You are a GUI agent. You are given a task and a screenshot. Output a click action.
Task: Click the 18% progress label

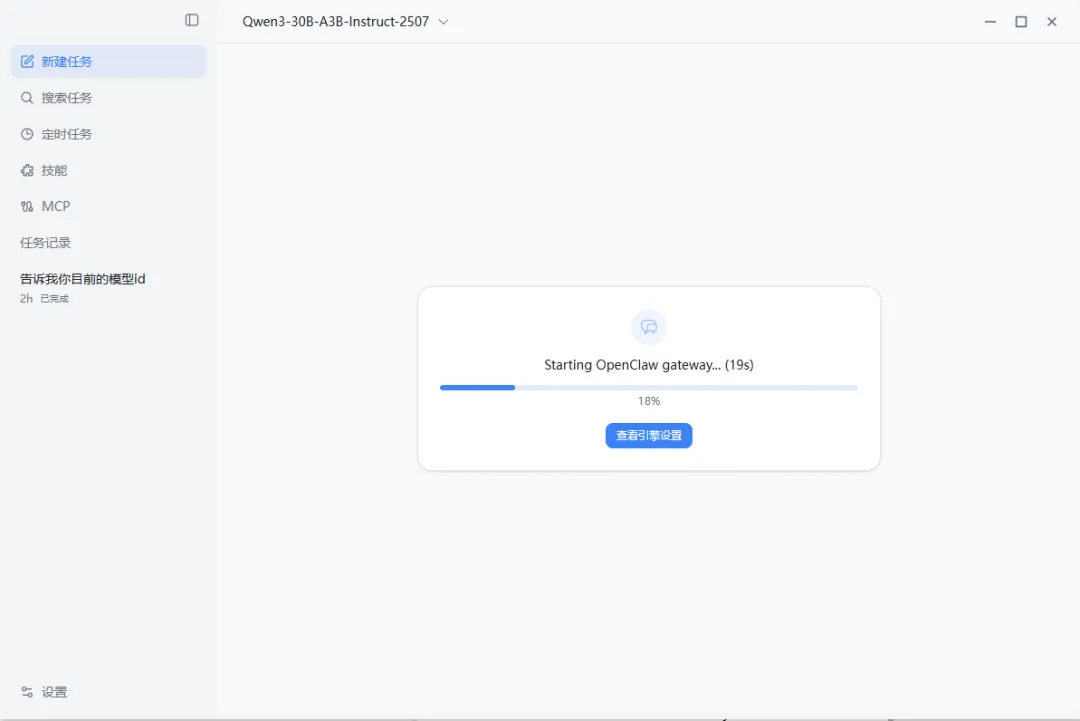point(649,401)
